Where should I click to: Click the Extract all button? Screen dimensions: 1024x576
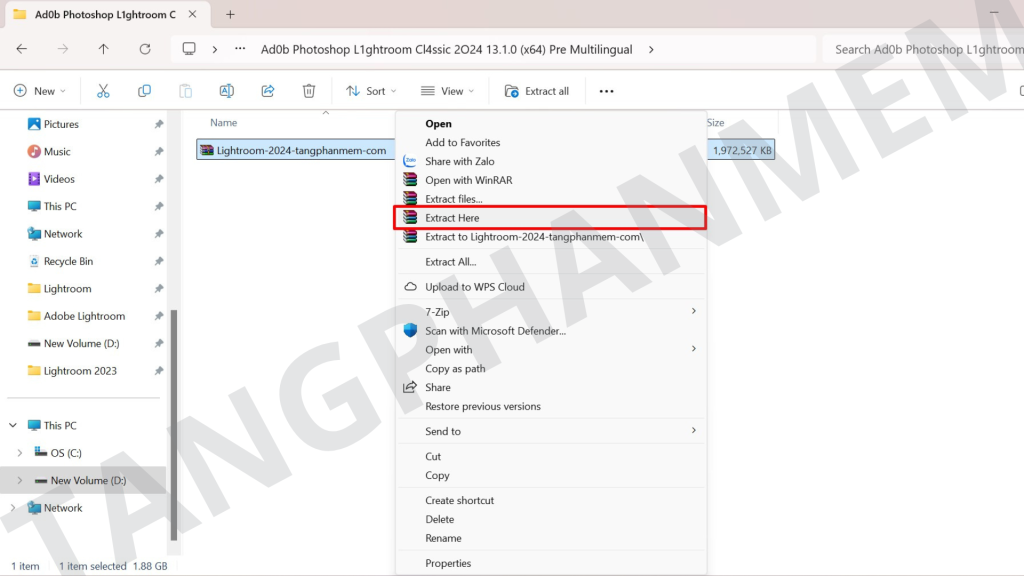tap(538, 91)
